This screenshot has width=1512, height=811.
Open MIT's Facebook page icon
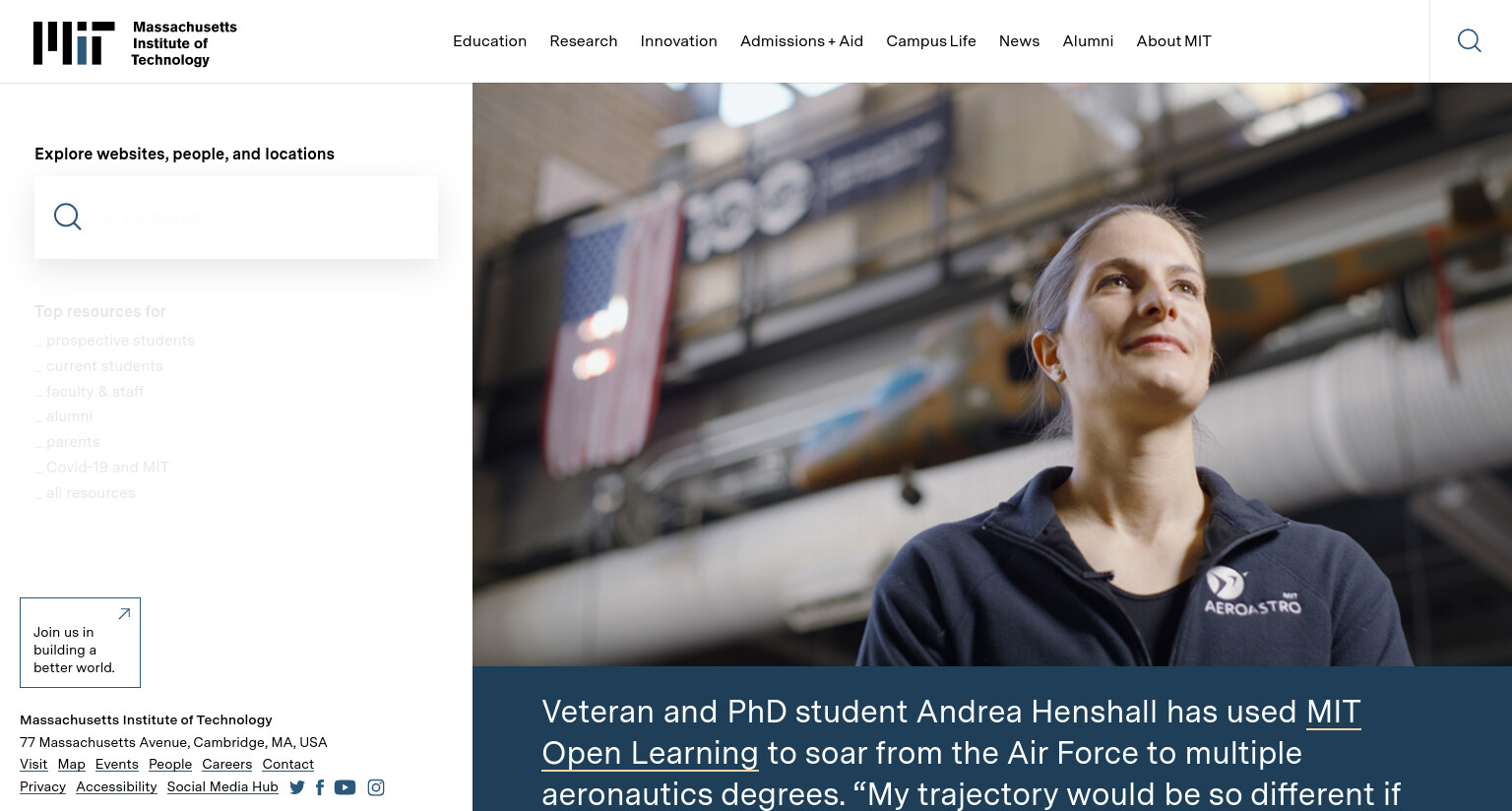(320, 787)
